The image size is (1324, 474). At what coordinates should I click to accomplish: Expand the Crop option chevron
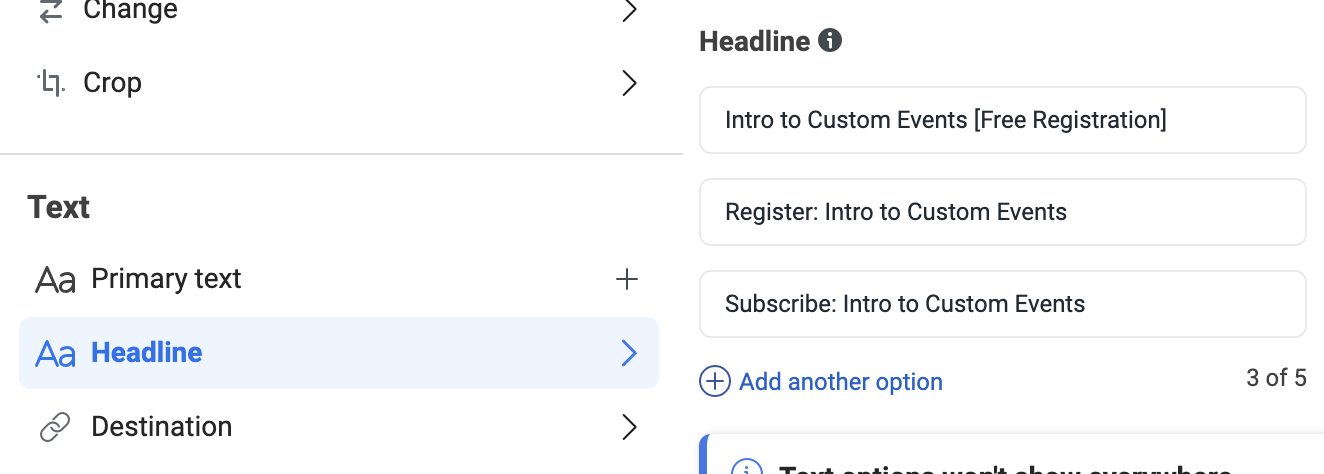coord(629,83)
